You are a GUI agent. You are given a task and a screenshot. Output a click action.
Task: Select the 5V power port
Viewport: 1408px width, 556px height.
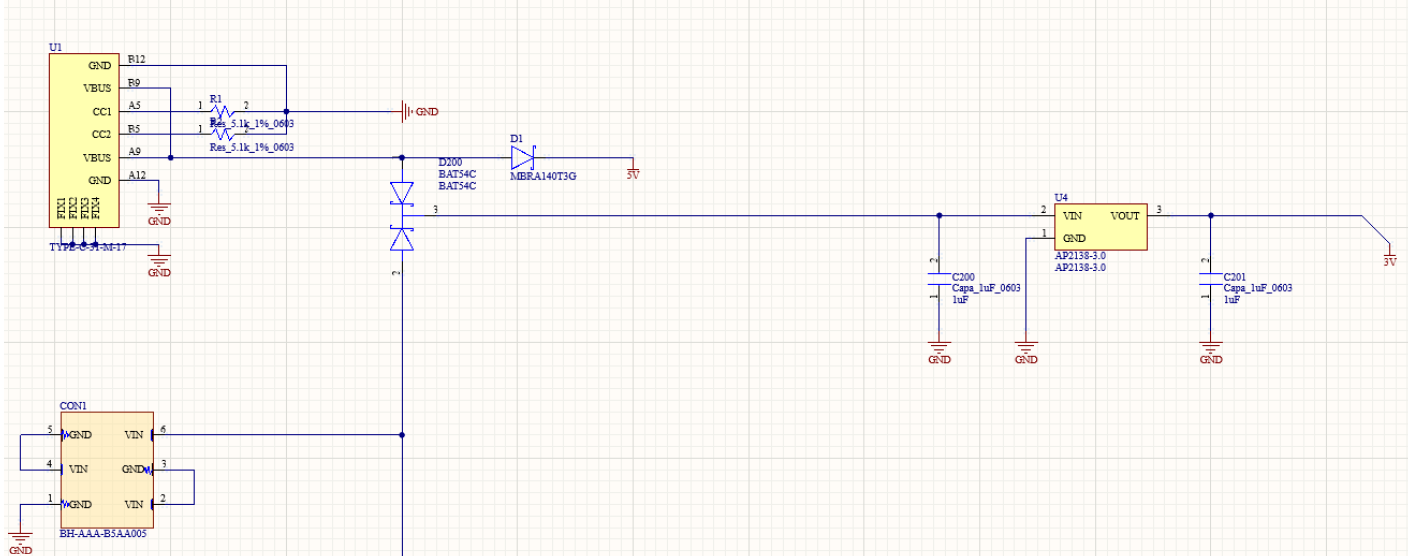(x=632, y=169)
